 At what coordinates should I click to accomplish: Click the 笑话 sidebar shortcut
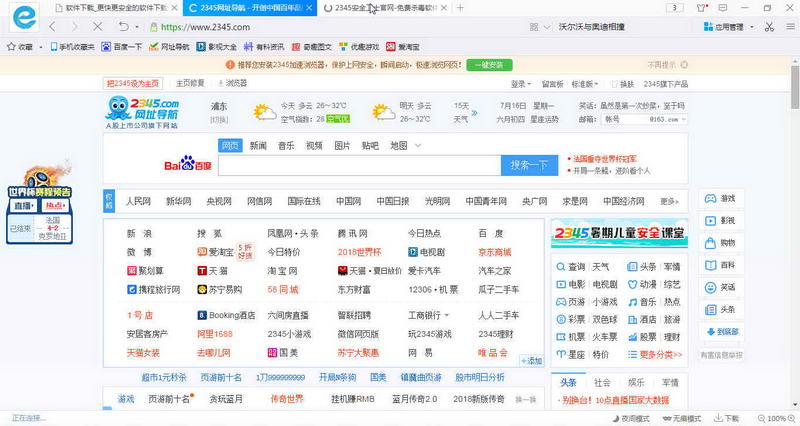(x=720, y=287)
